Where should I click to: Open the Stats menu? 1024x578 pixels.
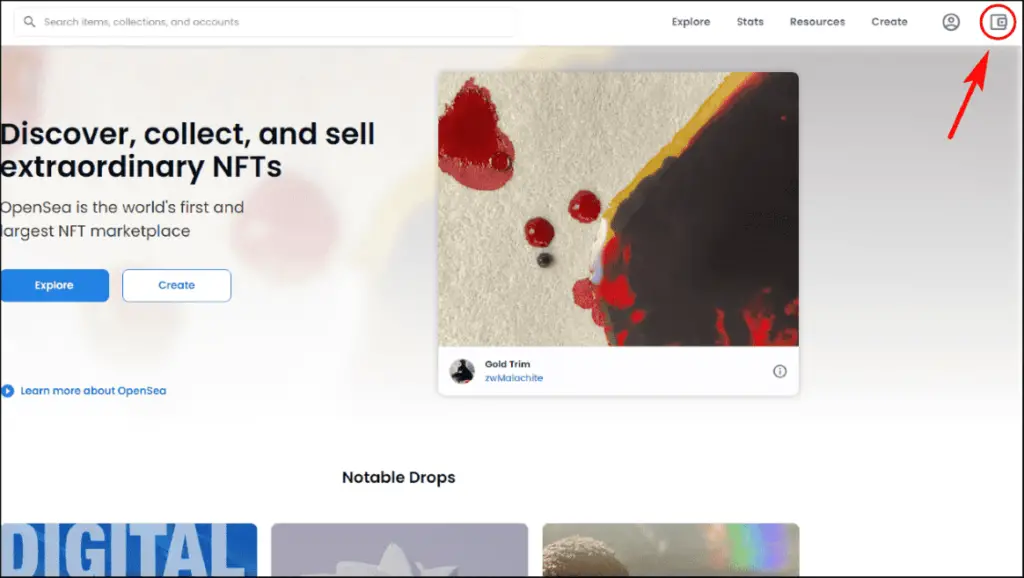coord(750,22)
